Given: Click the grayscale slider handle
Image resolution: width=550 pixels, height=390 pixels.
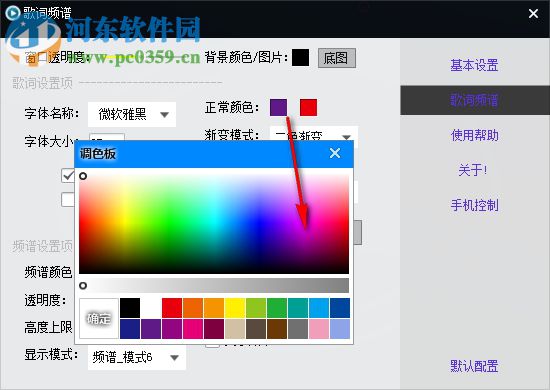Looking at the screenshot, I should tap(83, 285).
